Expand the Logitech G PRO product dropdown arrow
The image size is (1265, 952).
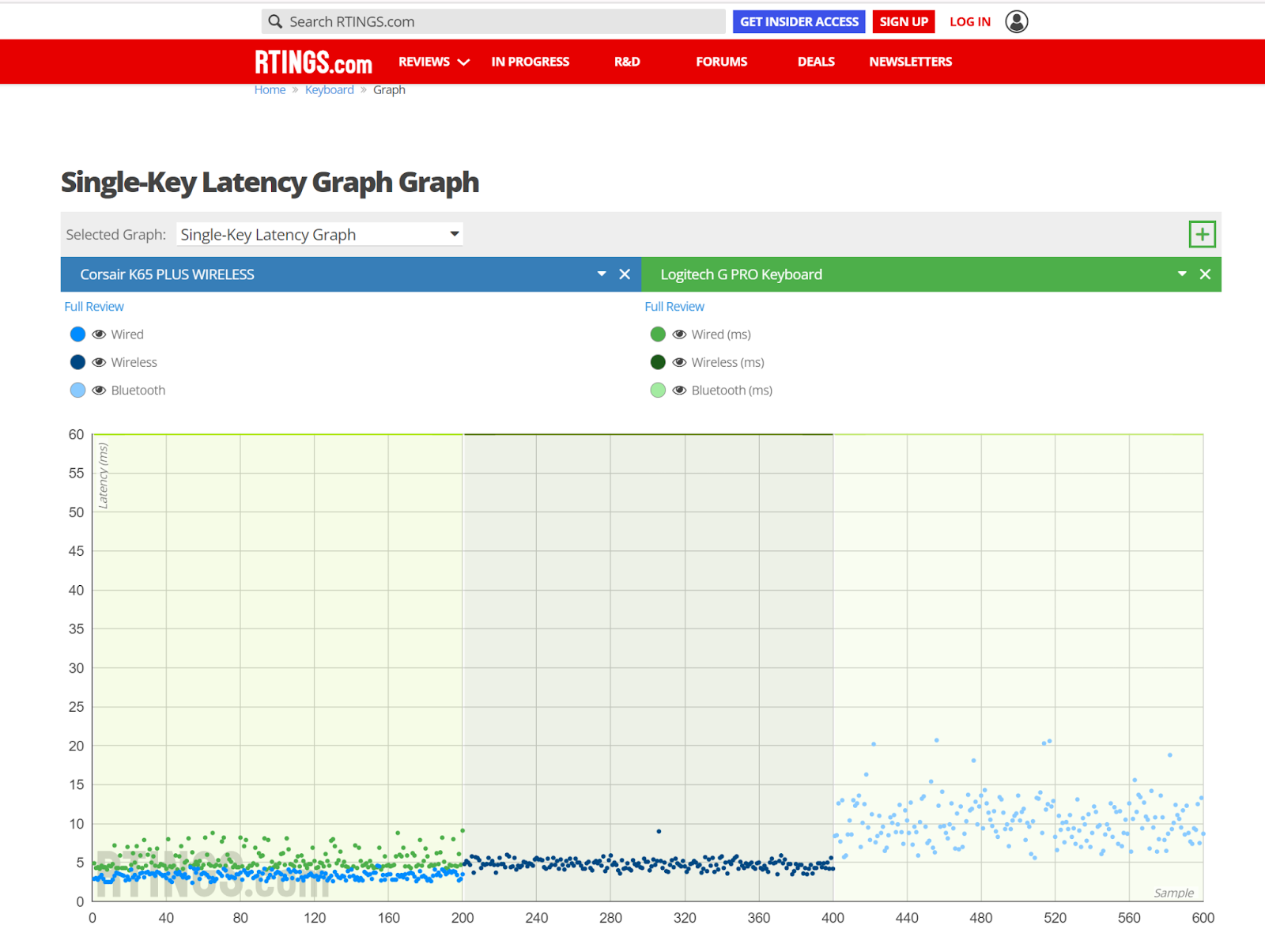pos(1182,274)
